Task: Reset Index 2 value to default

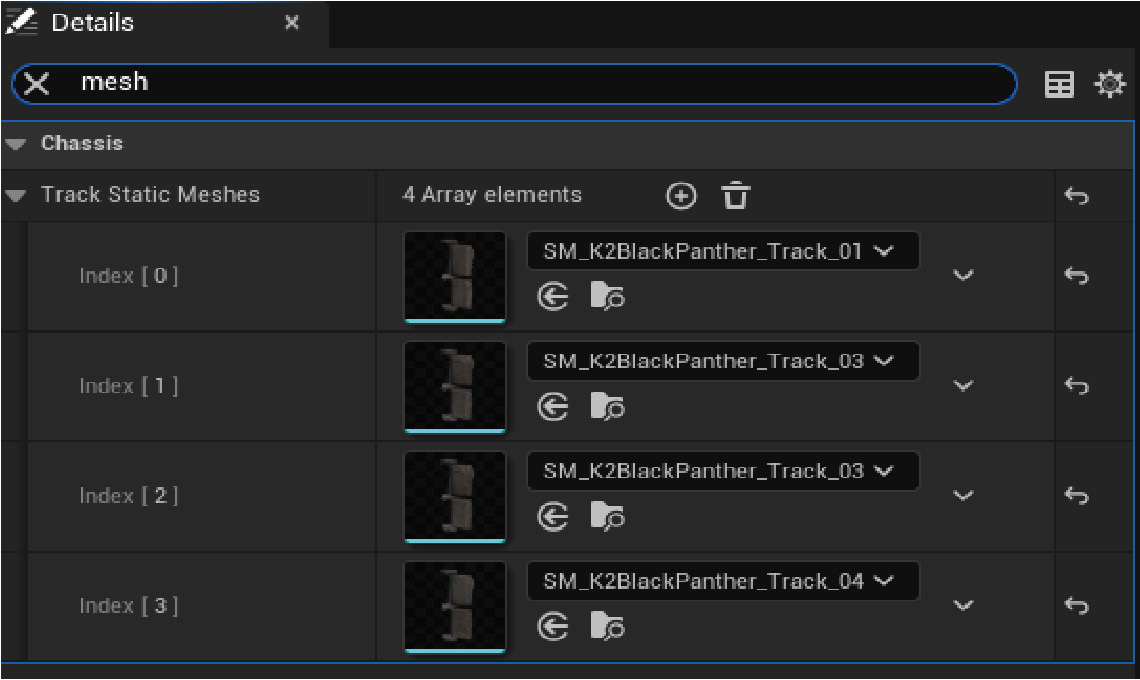Action: tap(1076, 496)
